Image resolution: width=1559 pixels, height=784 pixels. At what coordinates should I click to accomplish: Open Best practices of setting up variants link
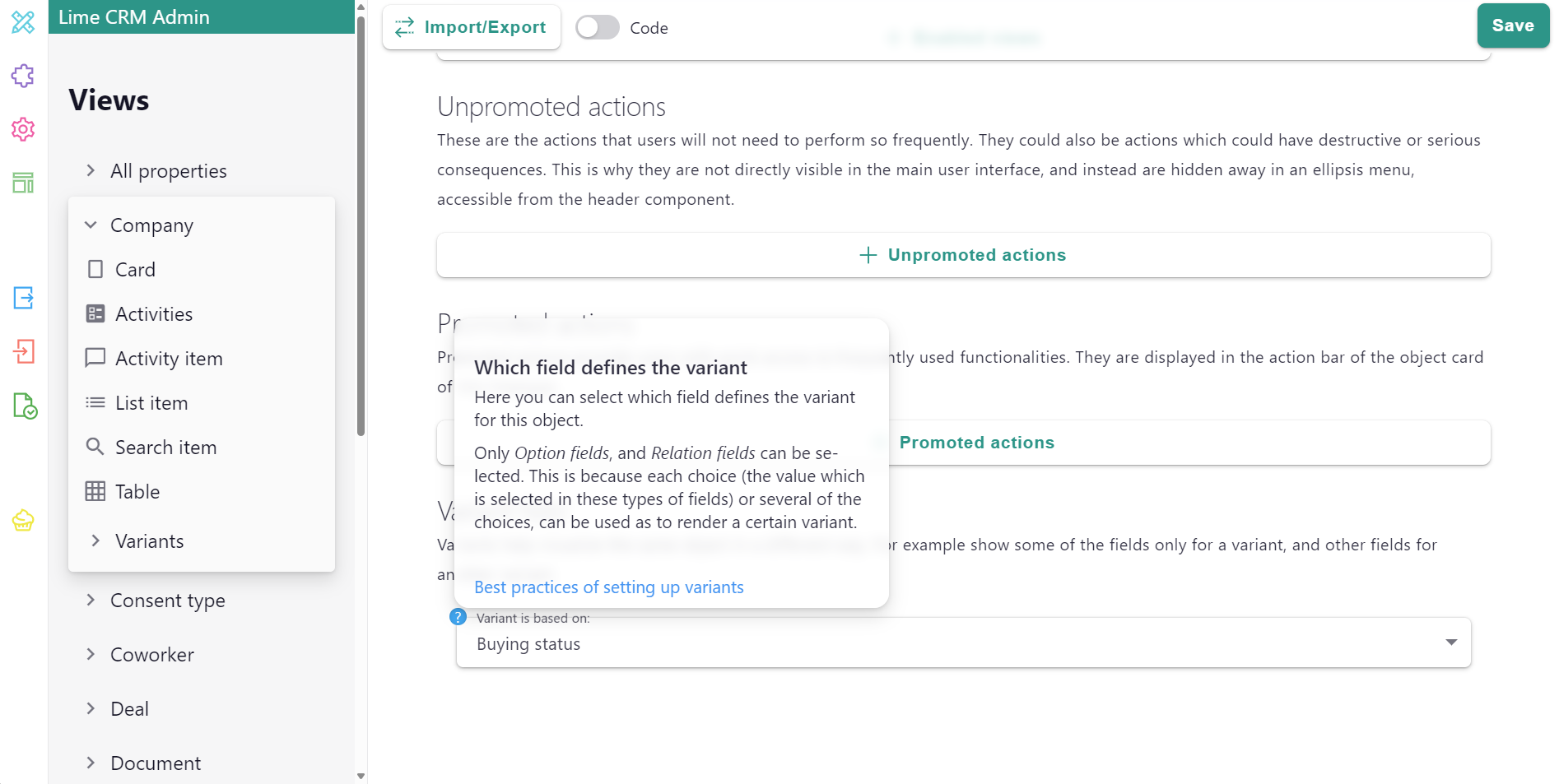click(608, 587)
